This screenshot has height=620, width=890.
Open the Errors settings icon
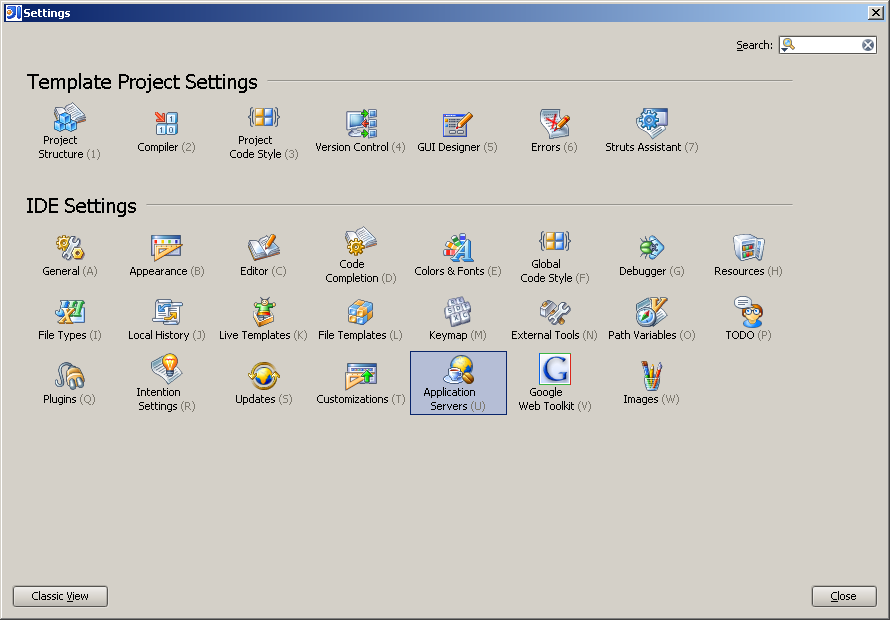(x=555, y=123)
